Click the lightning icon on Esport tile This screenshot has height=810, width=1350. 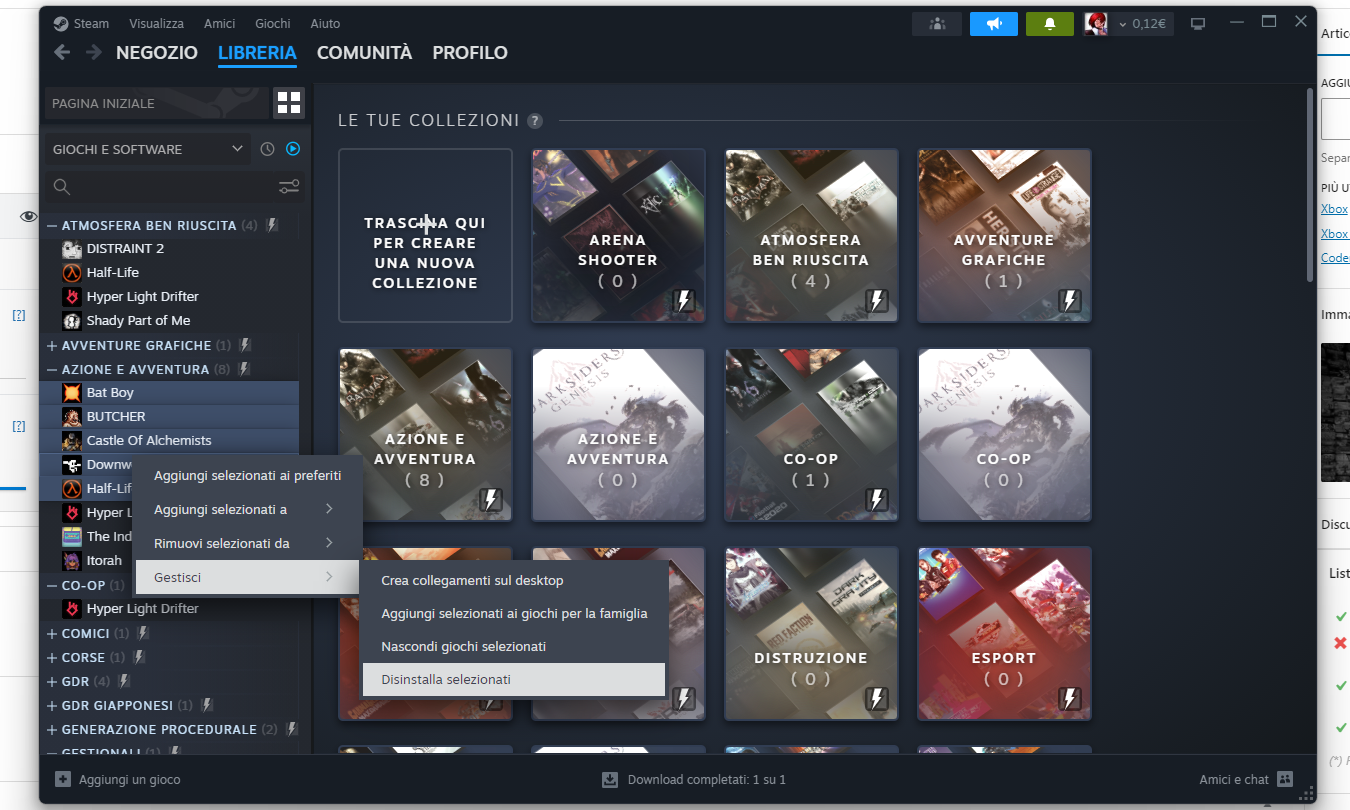point(1071,698)
